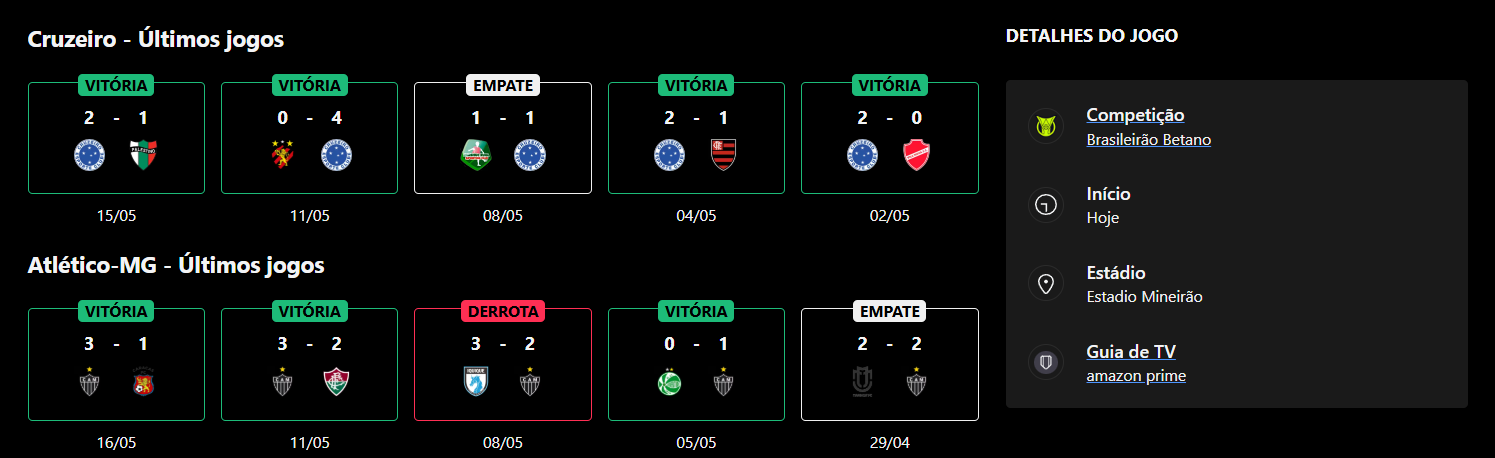
Task: Click Flamengo crest in the 04/05 match
Action: [x=723, y=155]
